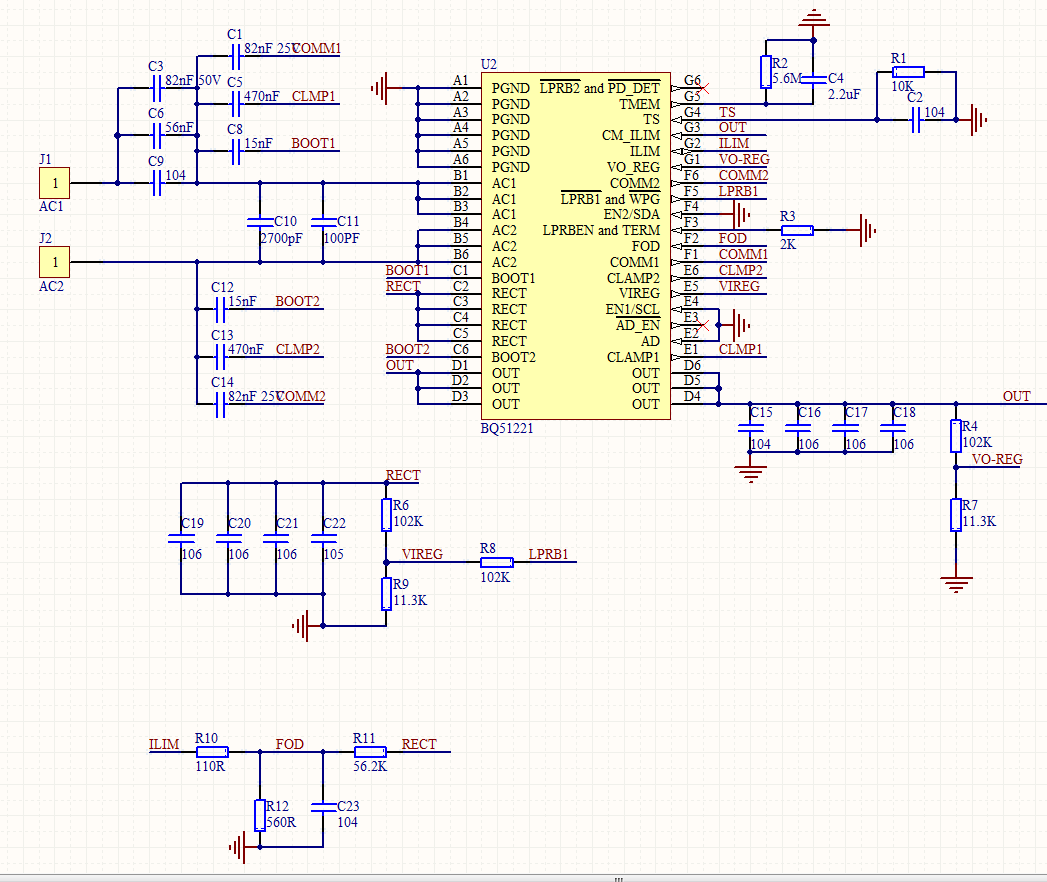Click the OUT net label at far right
Image resolution: width=1047 pixels, height=882 pixels.
tap(1016, 396)
